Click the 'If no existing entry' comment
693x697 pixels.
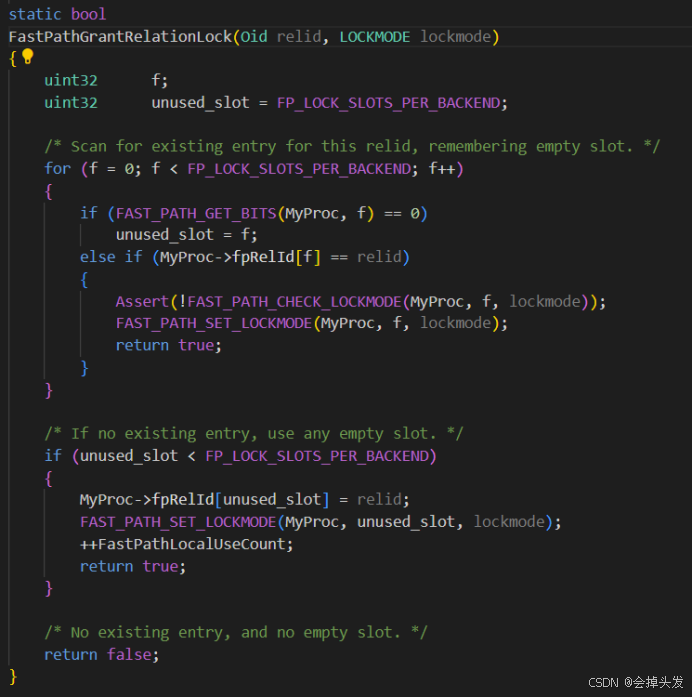(x=254, y=433)
